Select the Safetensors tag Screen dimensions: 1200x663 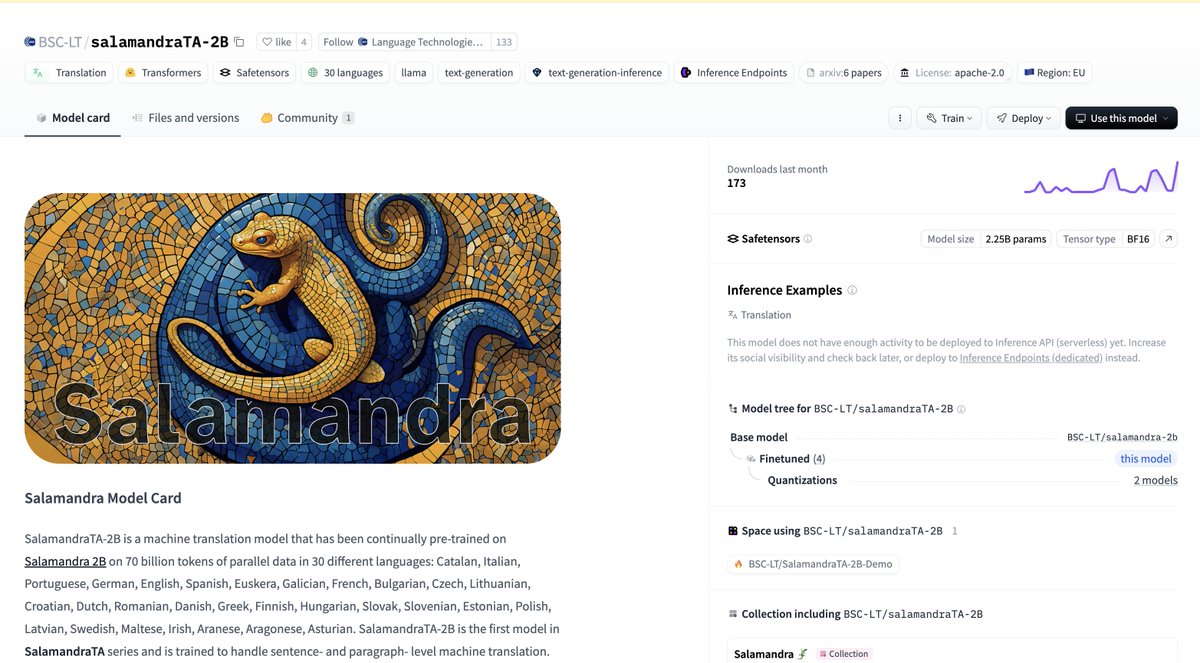(x=255, y=72)
